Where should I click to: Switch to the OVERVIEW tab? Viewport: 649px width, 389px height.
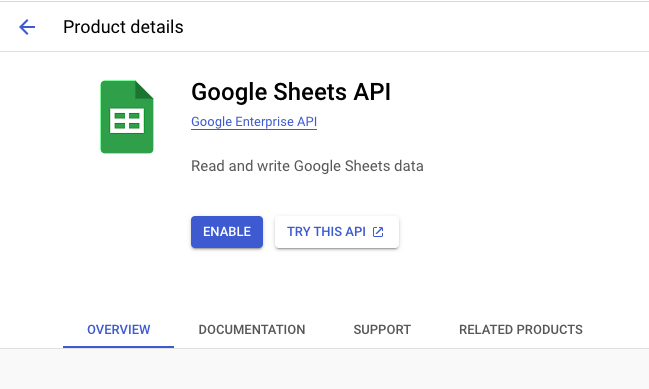(118, 329)
